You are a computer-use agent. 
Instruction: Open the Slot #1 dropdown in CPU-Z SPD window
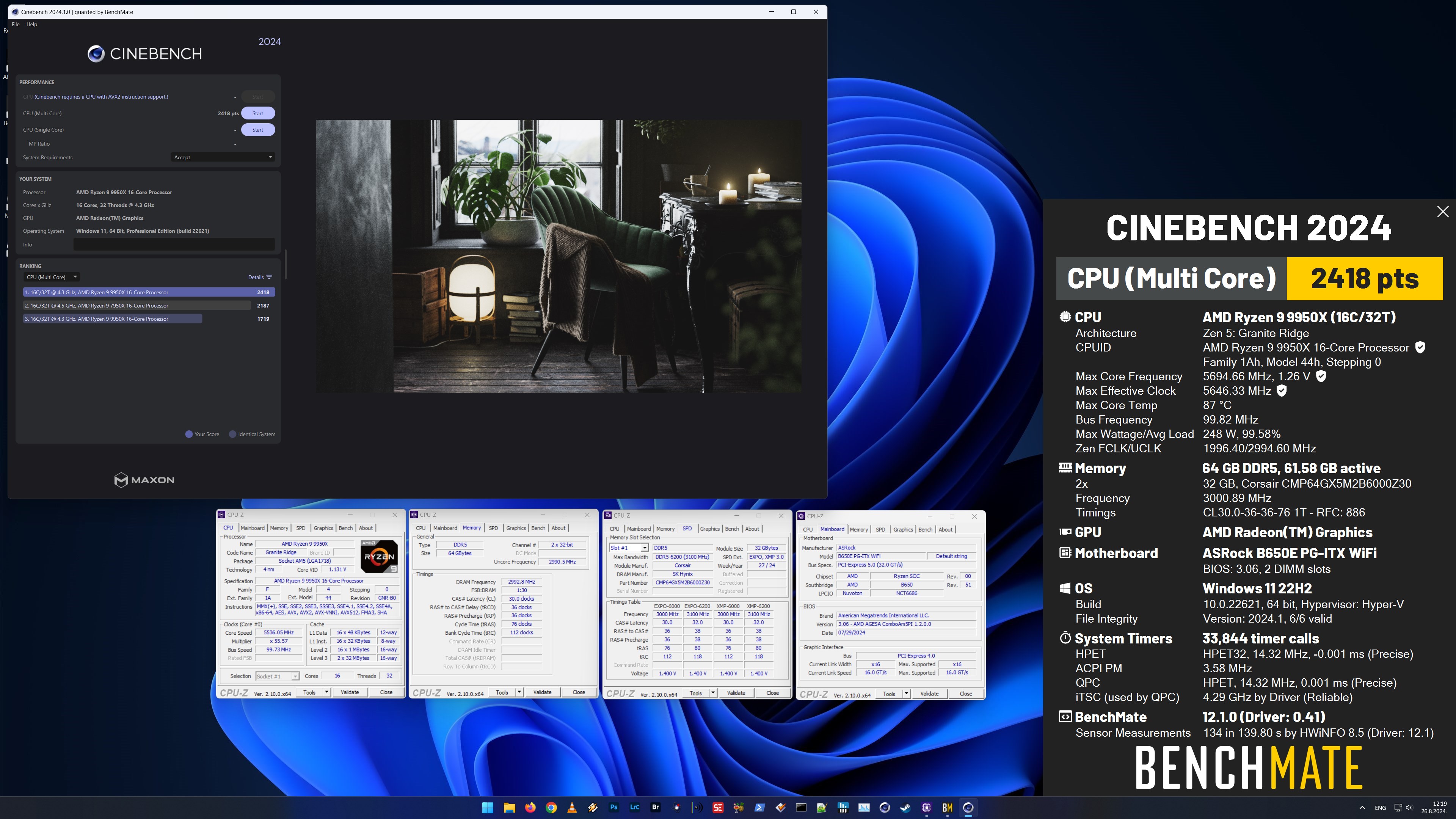(629, 548)
